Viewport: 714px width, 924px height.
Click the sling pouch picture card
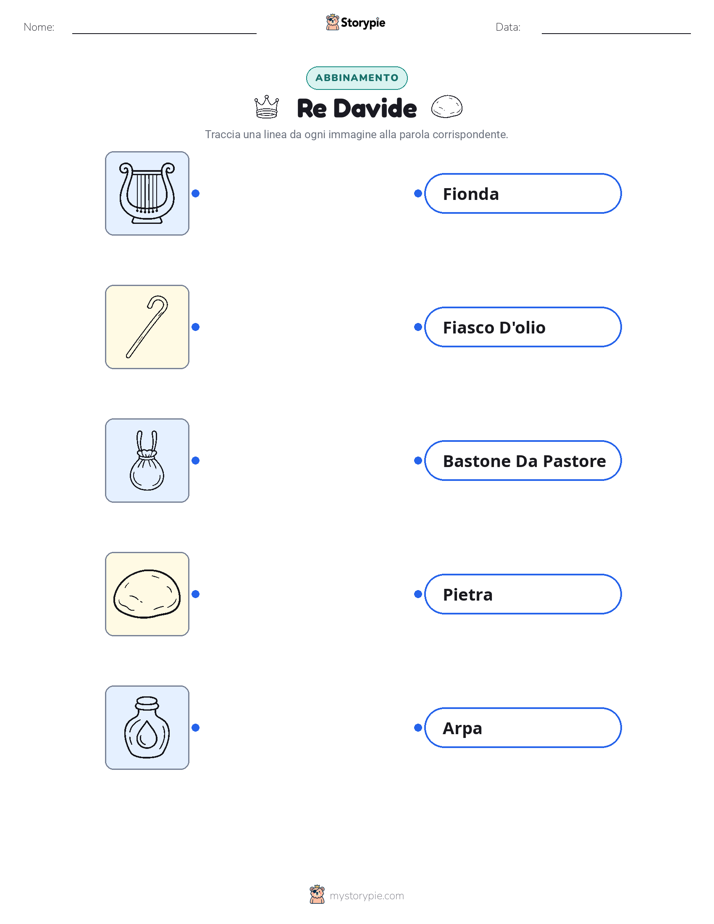(147, 460)
